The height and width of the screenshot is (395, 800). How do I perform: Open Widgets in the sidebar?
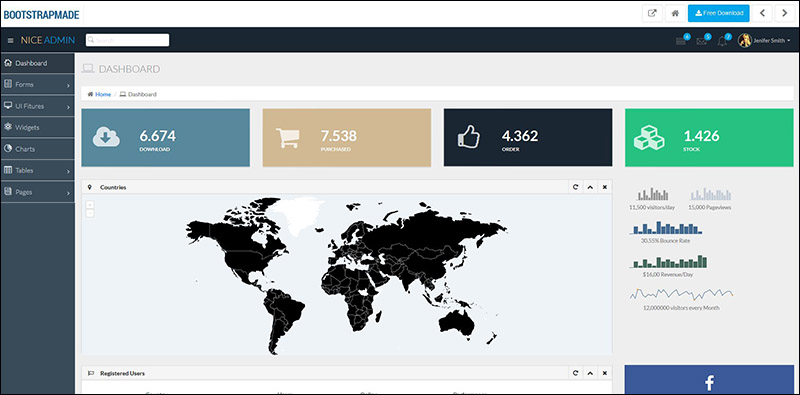point(37,128)
